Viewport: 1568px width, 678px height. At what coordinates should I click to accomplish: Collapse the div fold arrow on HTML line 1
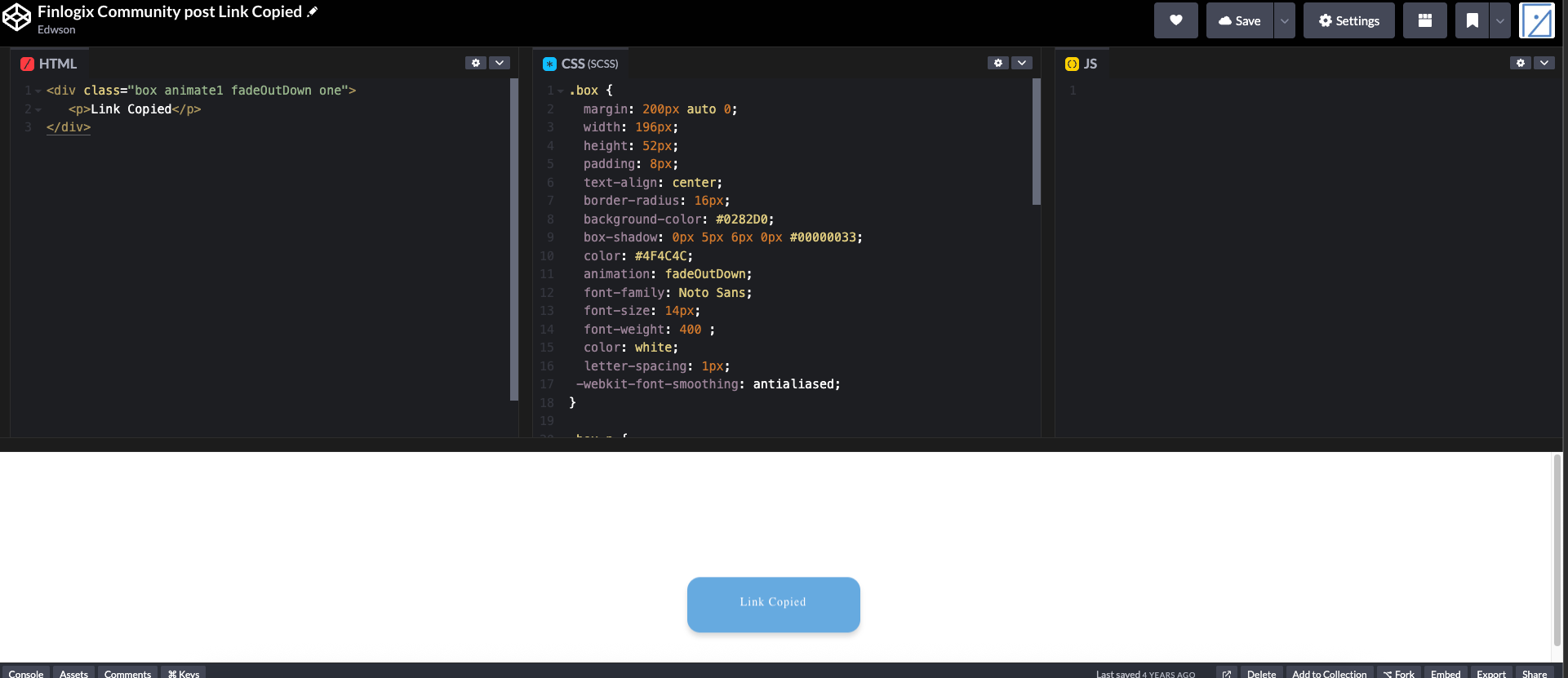(38, 91)
